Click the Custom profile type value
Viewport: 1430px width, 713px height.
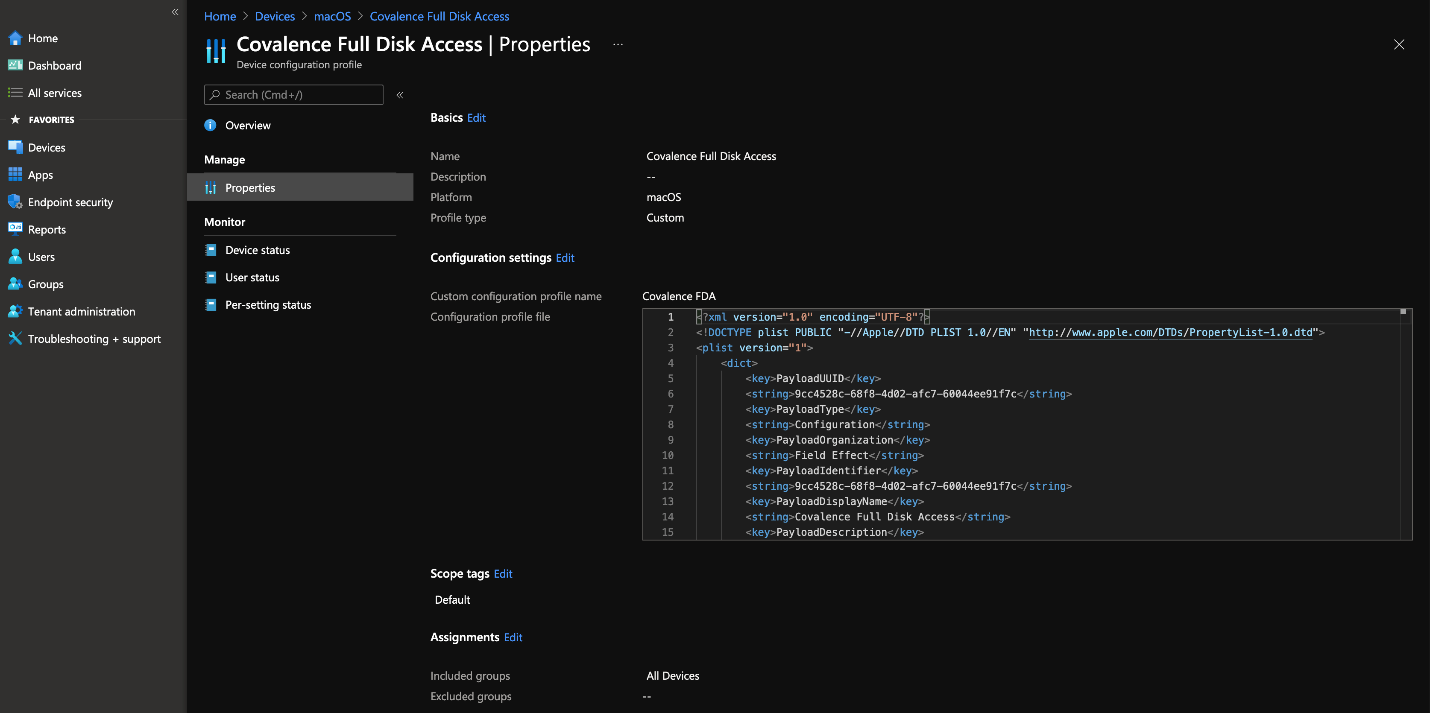pos(665,218)
